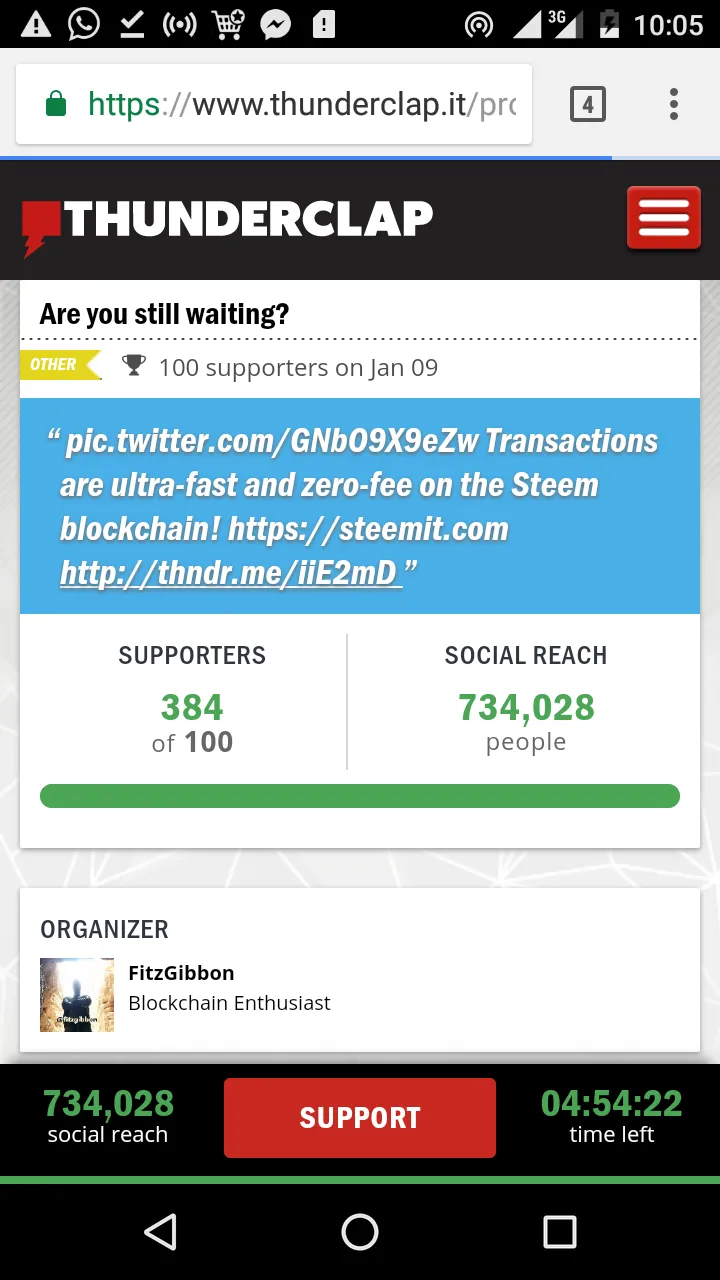Tap the green secure padlock icon
The height and width of the screenshot is (1280, 720).
[x=56, y=104]
